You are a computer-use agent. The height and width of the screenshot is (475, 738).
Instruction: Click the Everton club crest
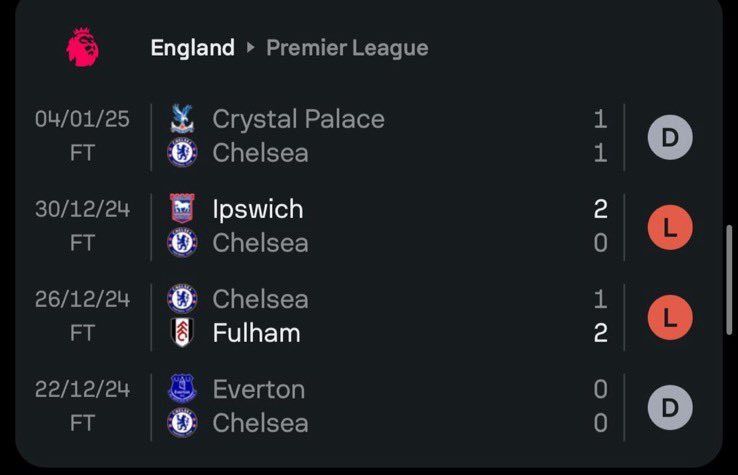pyautogui.click(x=182, y=389)
